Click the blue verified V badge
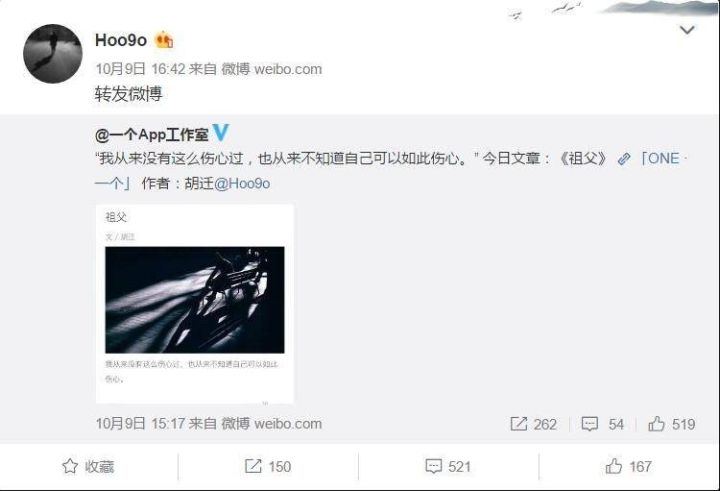Image resolution: width=720 pixels, height=491 pixels. tap(221, 133)
